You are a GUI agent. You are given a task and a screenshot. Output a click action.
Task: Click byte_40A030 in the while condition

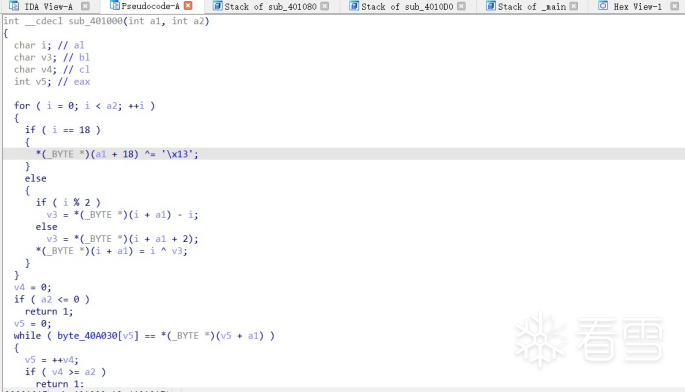[x=87, y=336]
